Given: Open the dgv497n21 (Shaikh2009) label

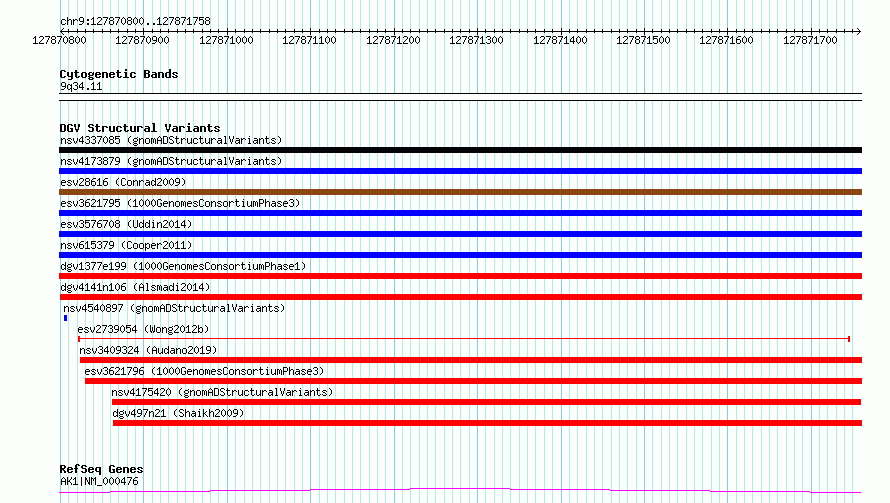Looking at the screenshot, I should tap(178, 413).
